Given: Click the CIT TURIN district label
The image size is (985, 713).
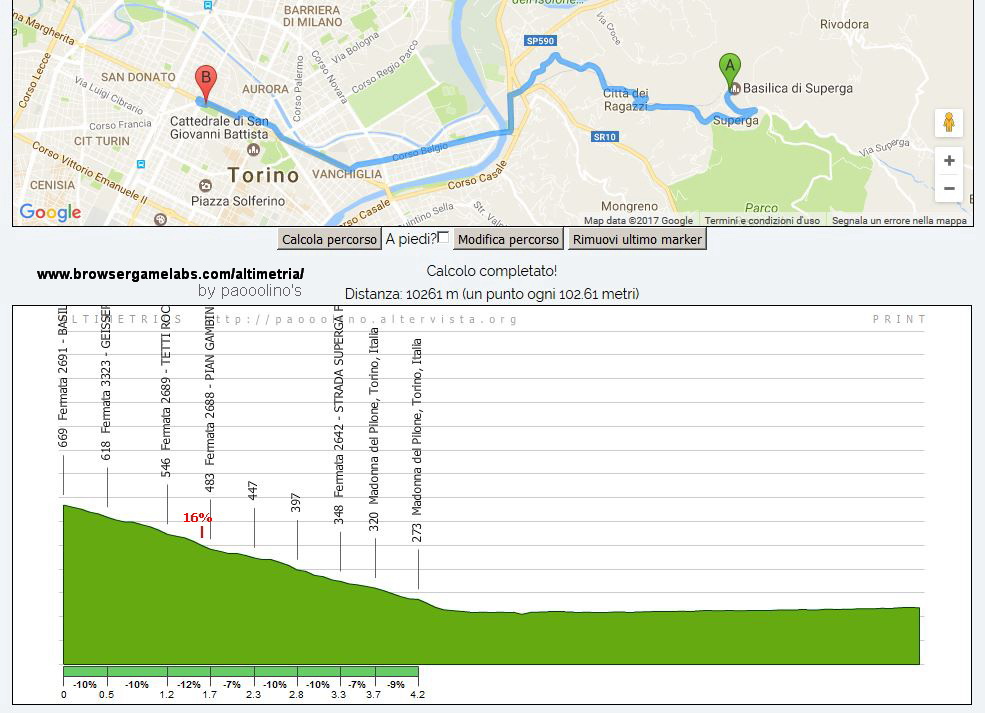Looking at the screenshot, I should (102, 141).
